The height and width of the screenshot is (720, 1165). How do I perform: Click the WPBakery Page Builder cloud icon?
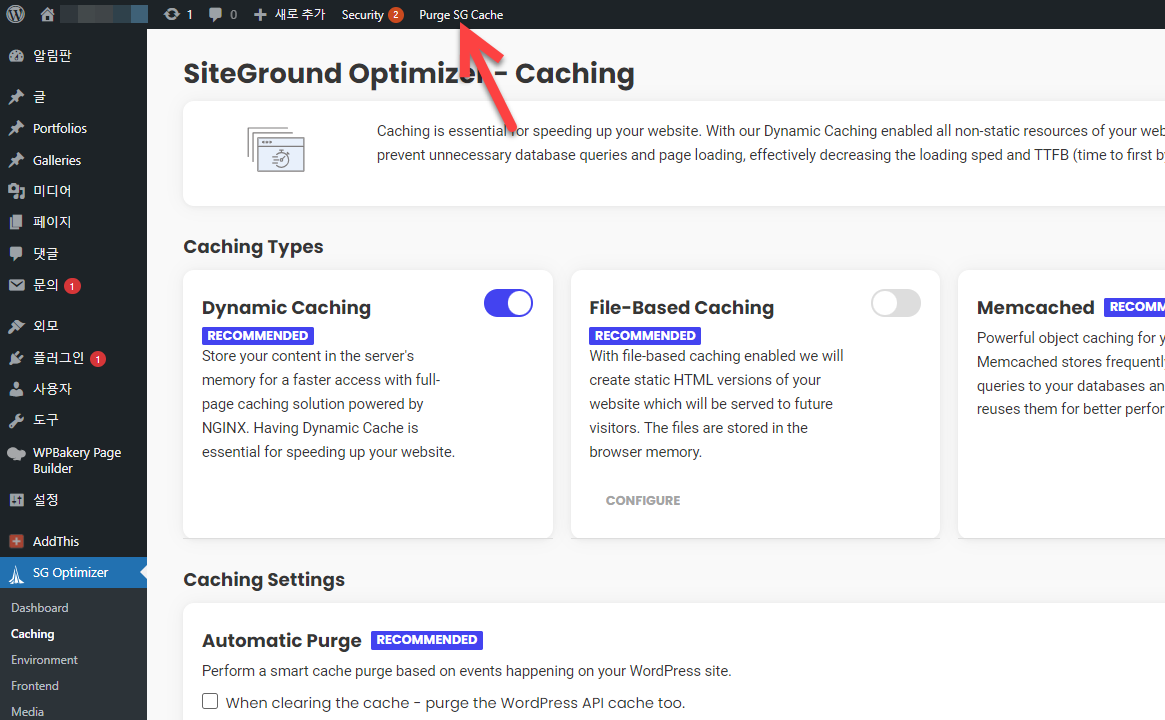point(16,454)
